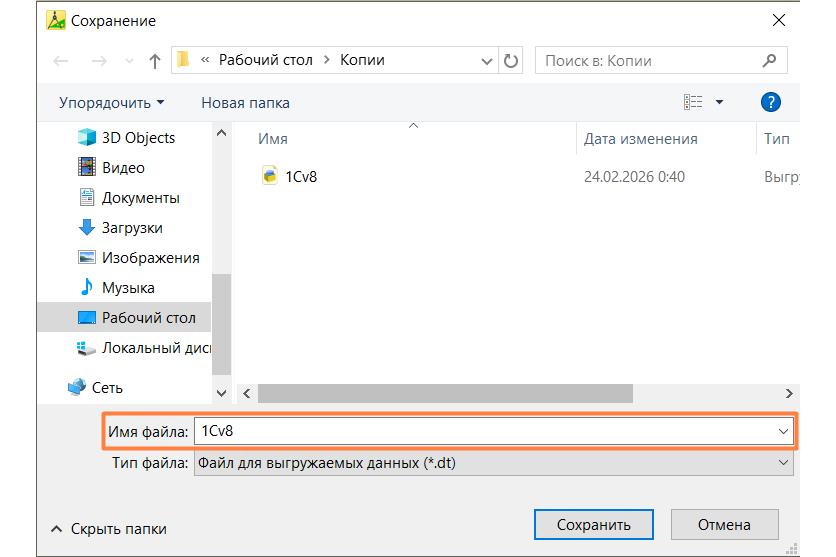Click the horizontal scrollbar right arrow
This screenshot has width=836, height=557.
(789, 393)
